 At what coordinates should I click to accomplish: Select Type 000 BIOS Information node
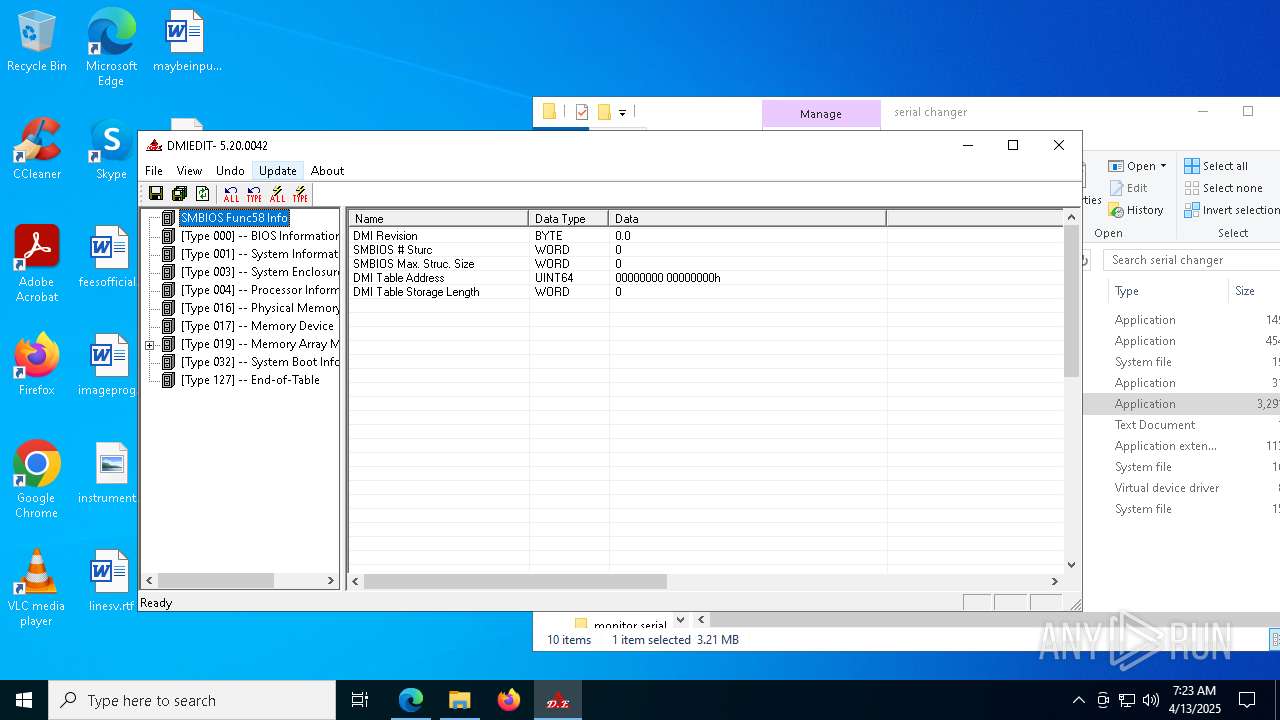(x=260, y=236)
